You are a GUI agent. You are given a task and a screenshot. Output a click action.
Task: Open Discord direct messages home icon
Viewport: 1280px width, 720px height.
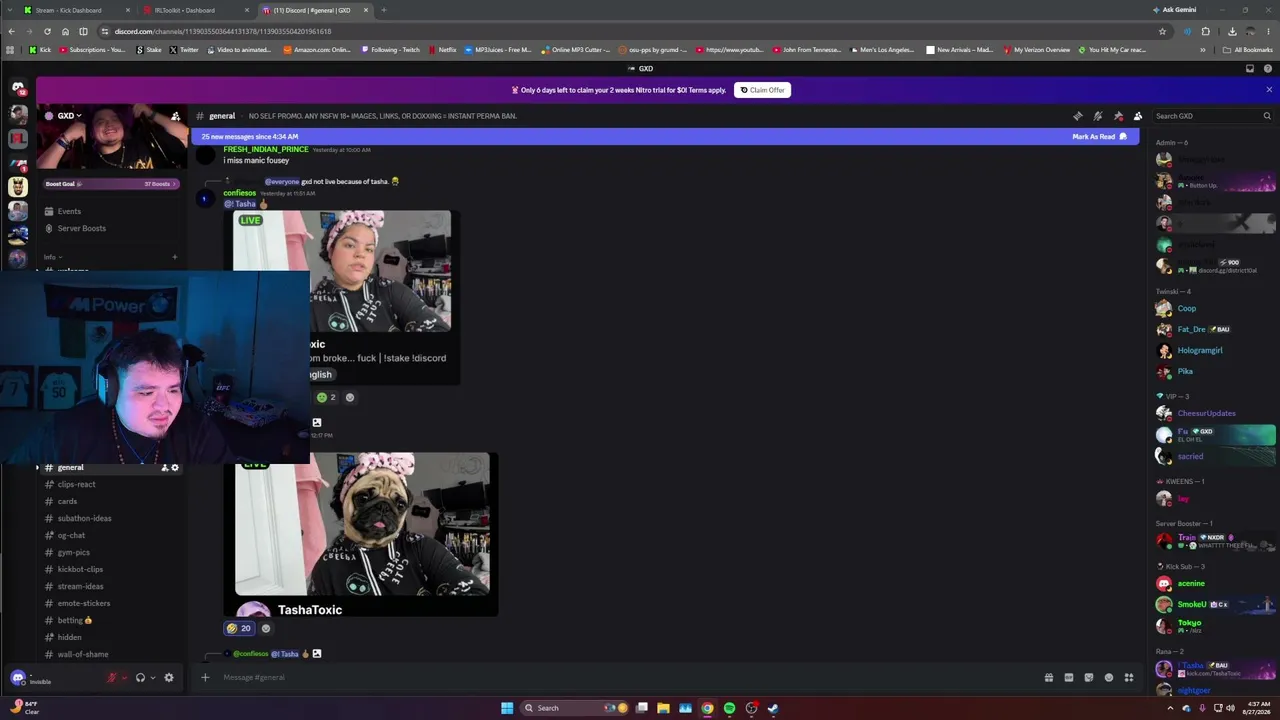(18, 88)
